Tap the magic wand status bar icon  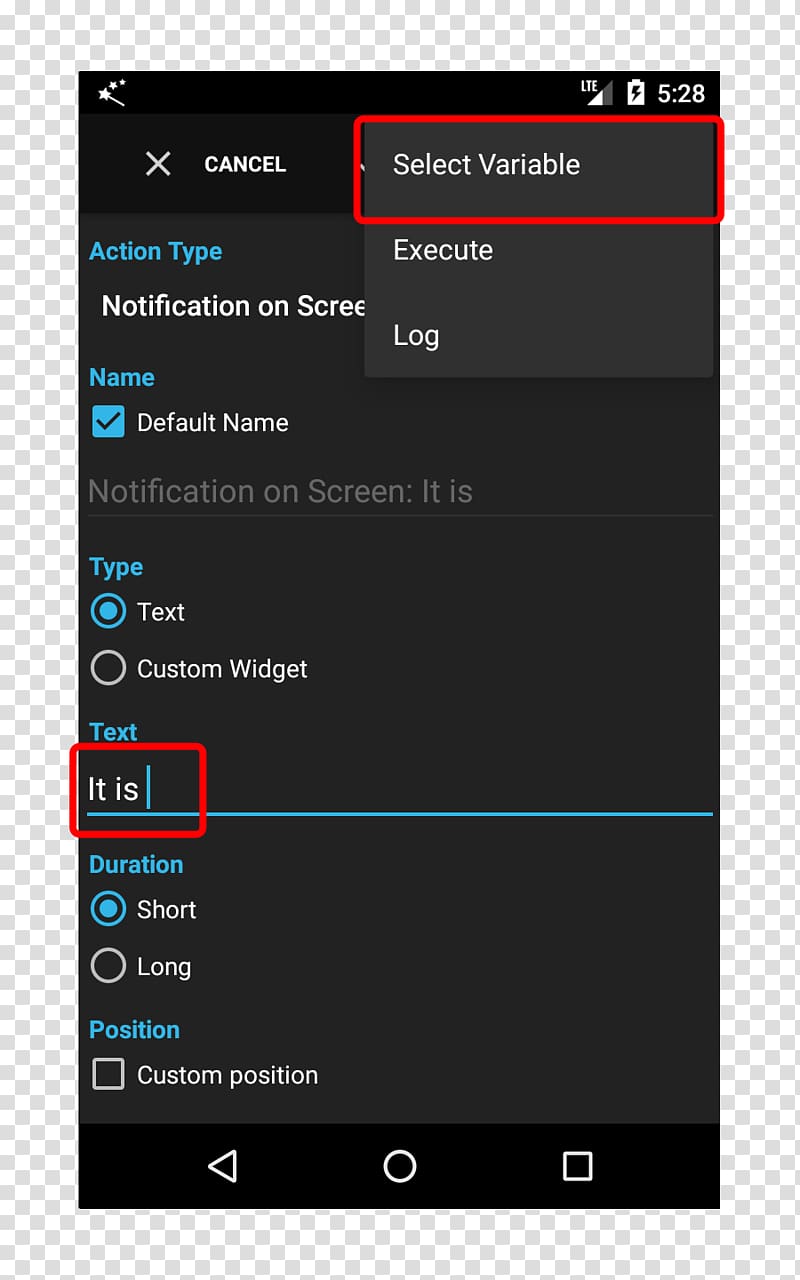[112, 93]
